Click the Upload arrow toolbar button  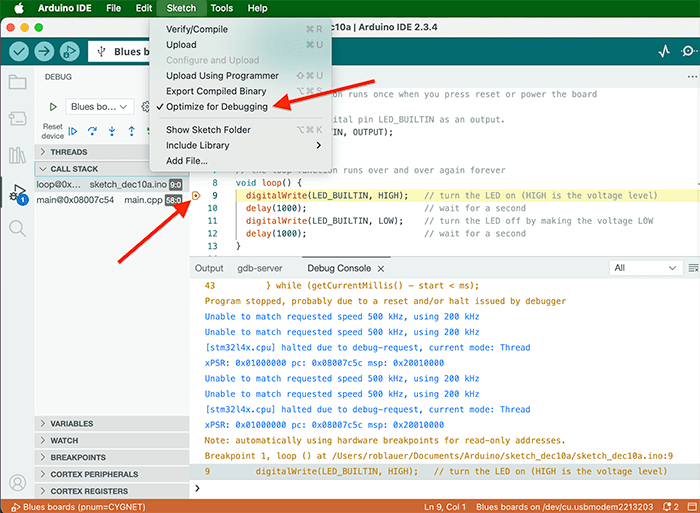(x=44, y=52)
